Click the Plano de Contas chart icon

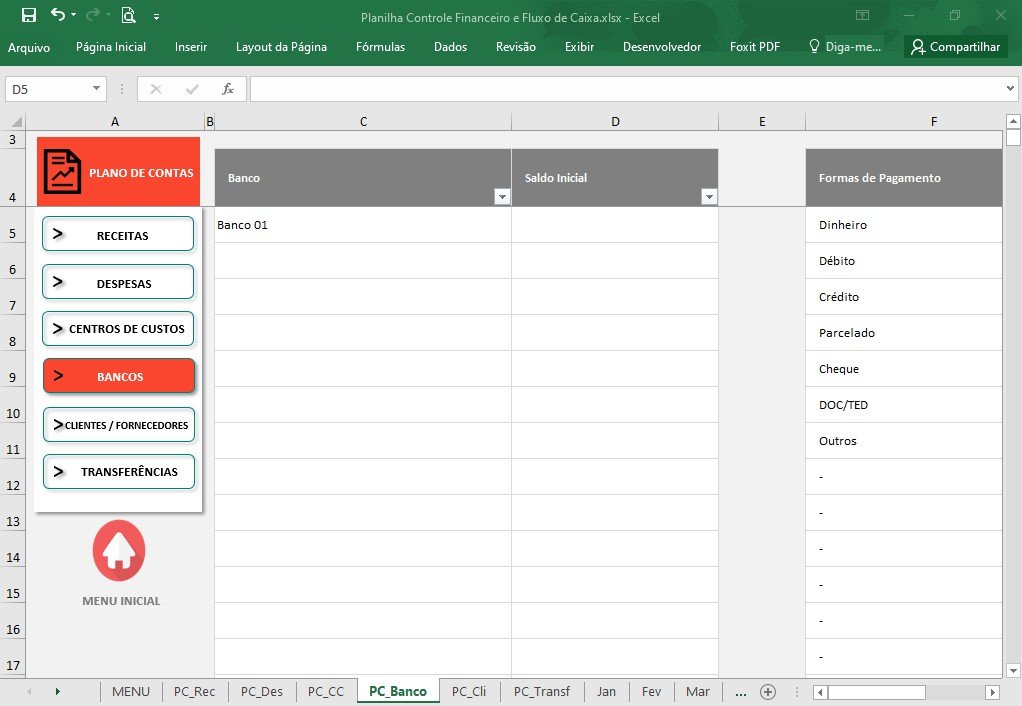[62, 171]
